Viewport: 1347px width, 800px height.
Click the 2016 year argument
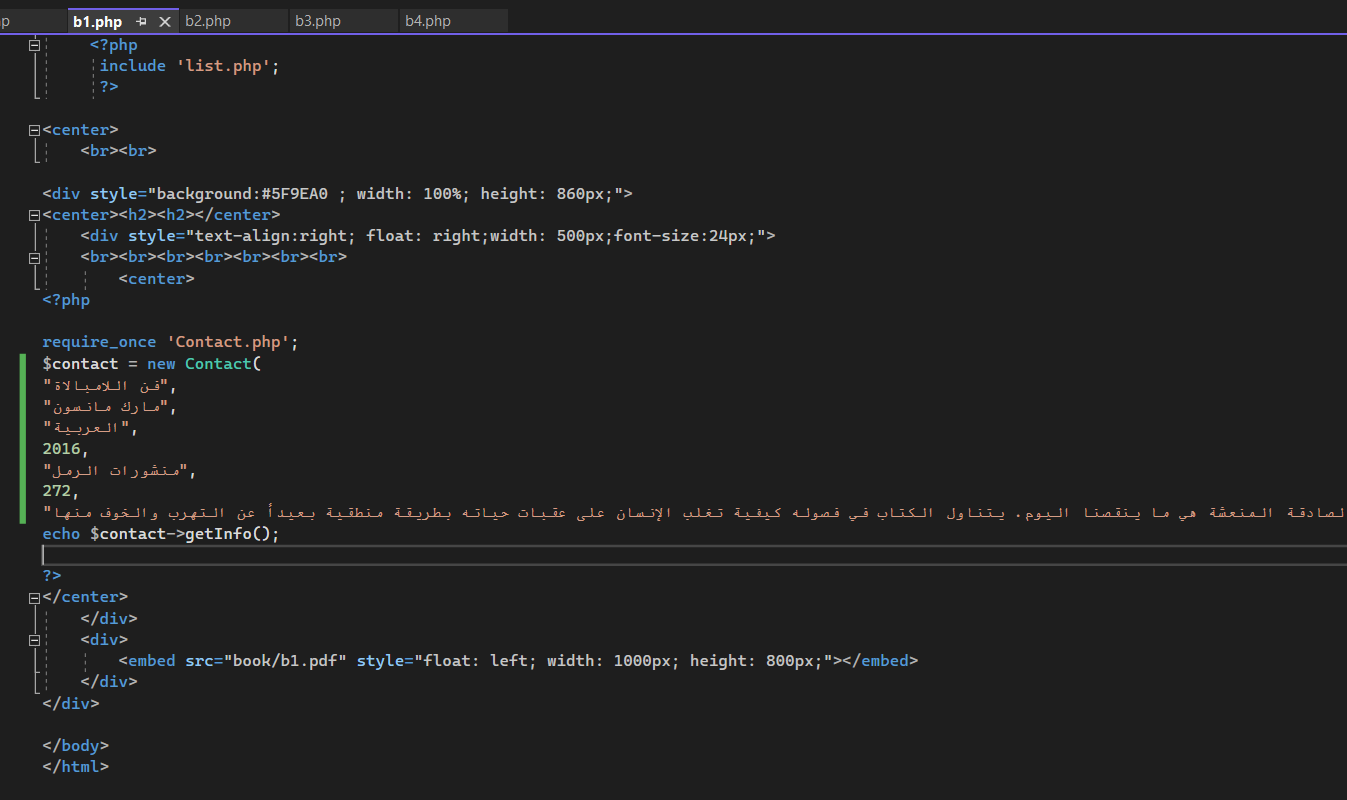click(x=64, y=449)
